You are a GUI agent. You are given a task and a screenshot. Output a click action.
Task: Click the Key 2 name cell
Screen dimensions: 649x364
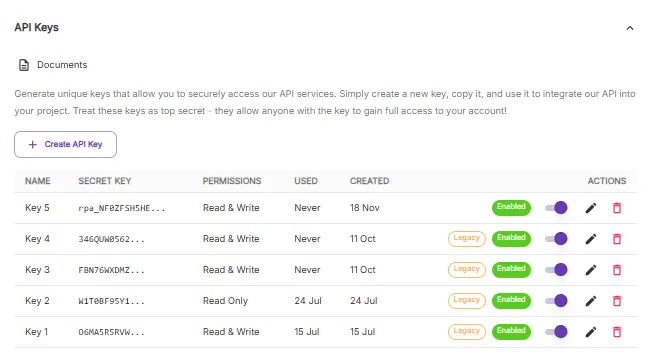pyautogui.click(x=37, y=301)
